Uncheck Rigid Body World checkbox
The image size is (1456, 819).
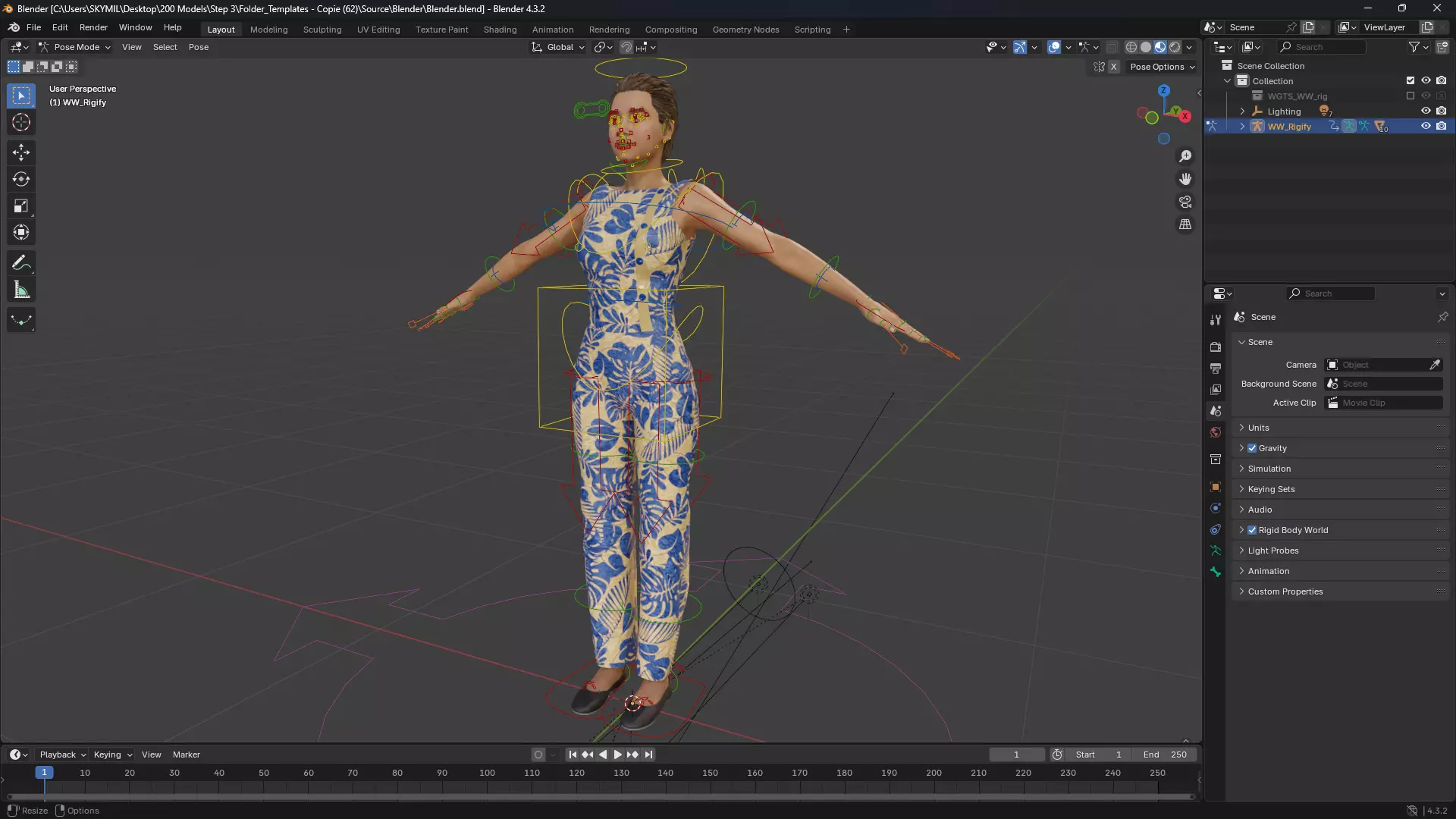click(x=1252, y=530)
